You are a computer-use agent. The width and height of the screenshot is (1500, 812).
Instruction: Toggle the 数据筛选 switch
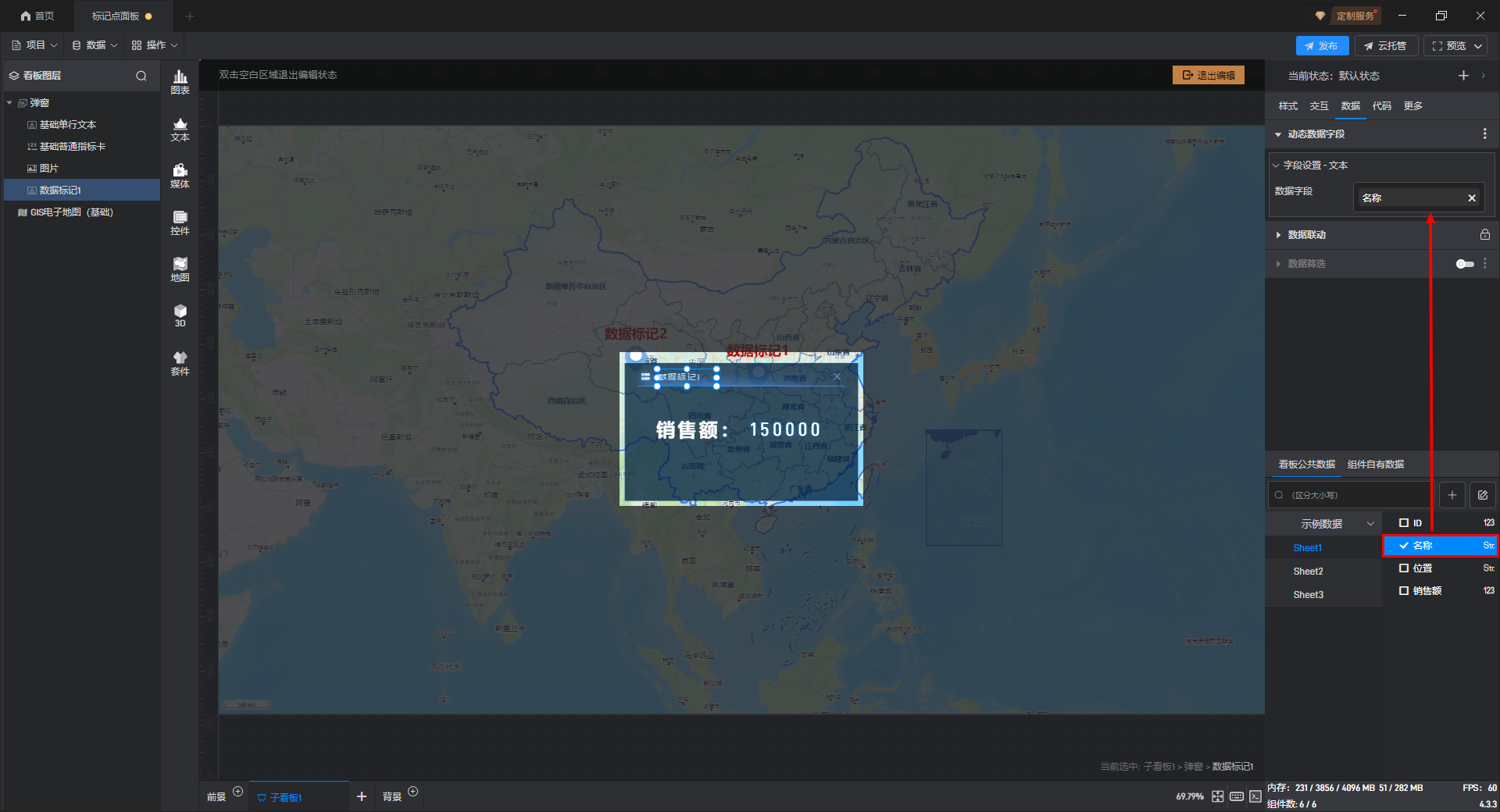click(x=1465, y=264)
